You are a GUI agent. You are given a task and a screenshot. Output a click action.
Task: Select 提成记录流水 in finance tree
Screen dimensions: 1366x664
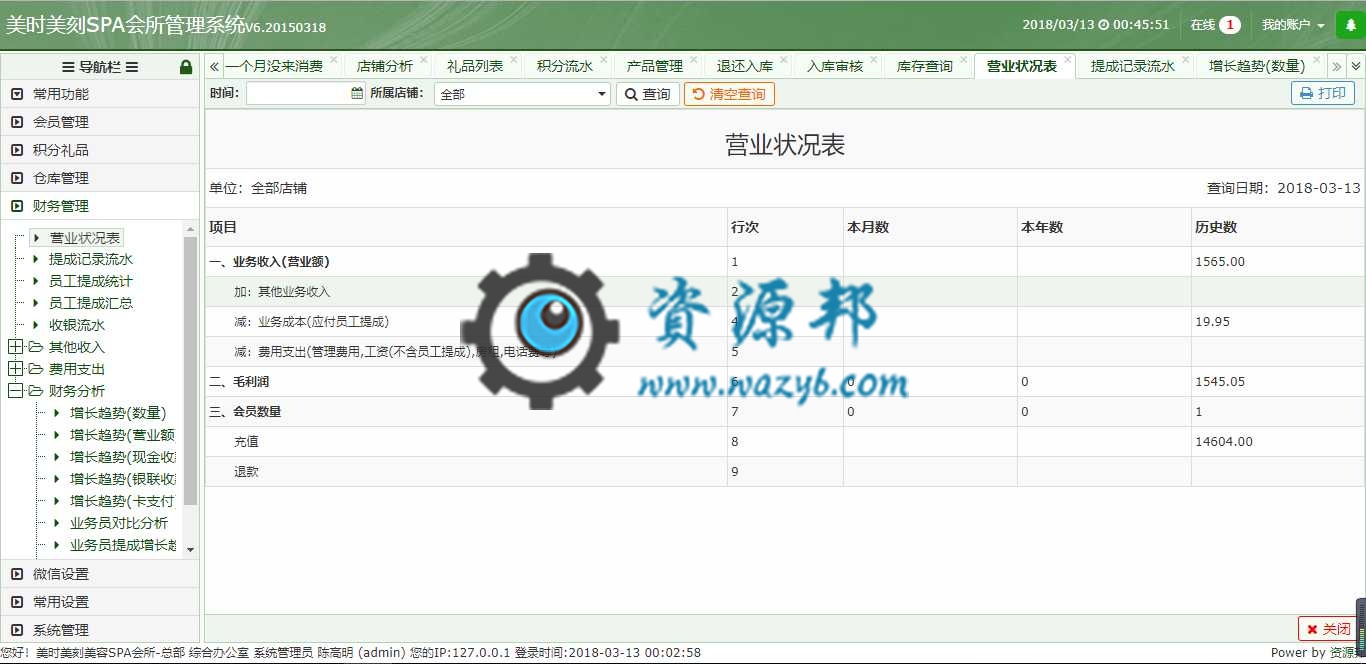coord(91,259)
